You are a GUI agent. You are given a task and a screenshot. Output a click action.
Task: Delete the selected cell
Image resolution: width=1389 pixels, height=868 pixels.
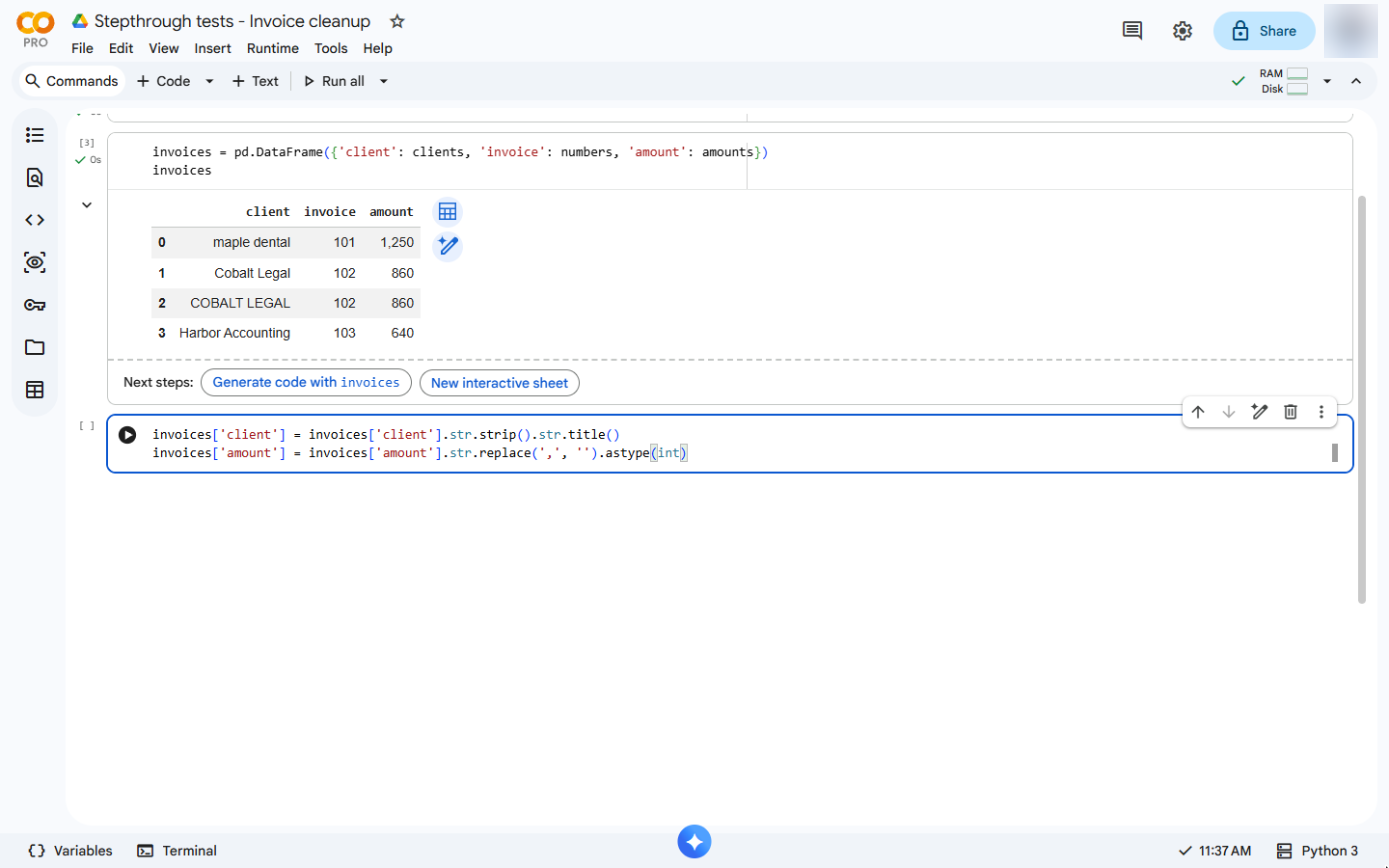click(x=1291, y=412)
